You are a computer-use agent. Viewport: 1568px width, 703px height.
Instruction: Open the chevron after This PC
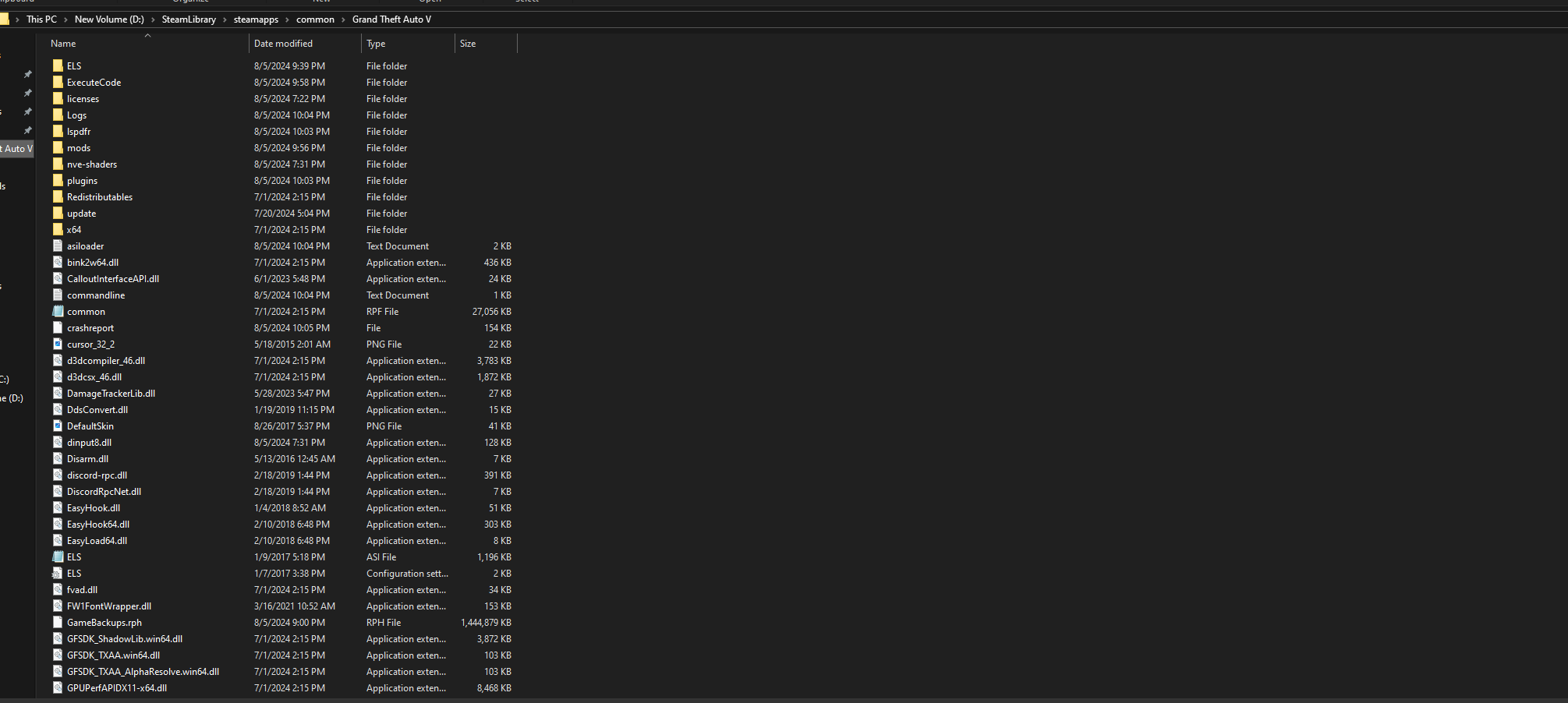point(65,19)
